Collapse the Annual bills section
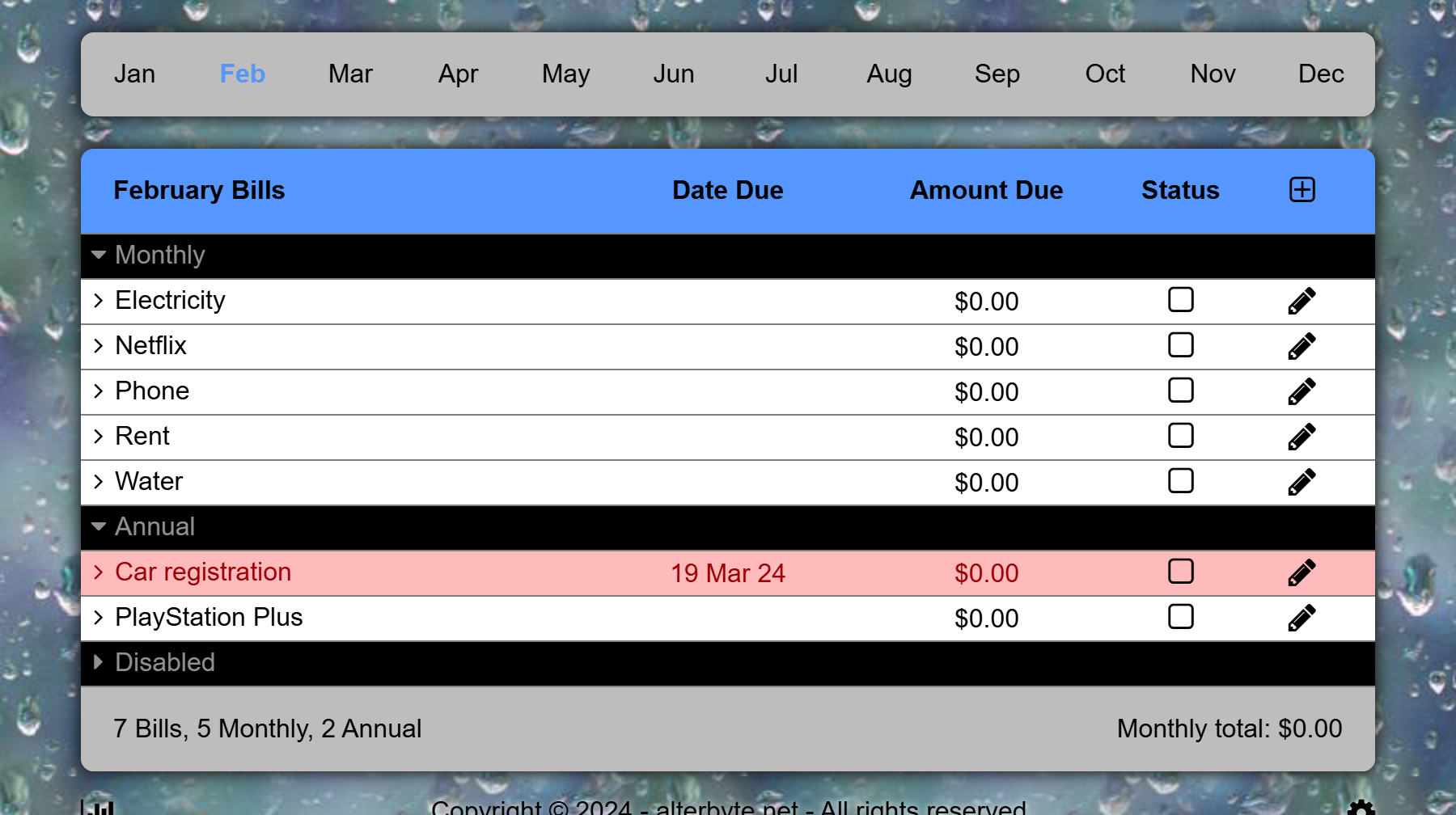The image size is (1456, 815). [x=99, y=527]
